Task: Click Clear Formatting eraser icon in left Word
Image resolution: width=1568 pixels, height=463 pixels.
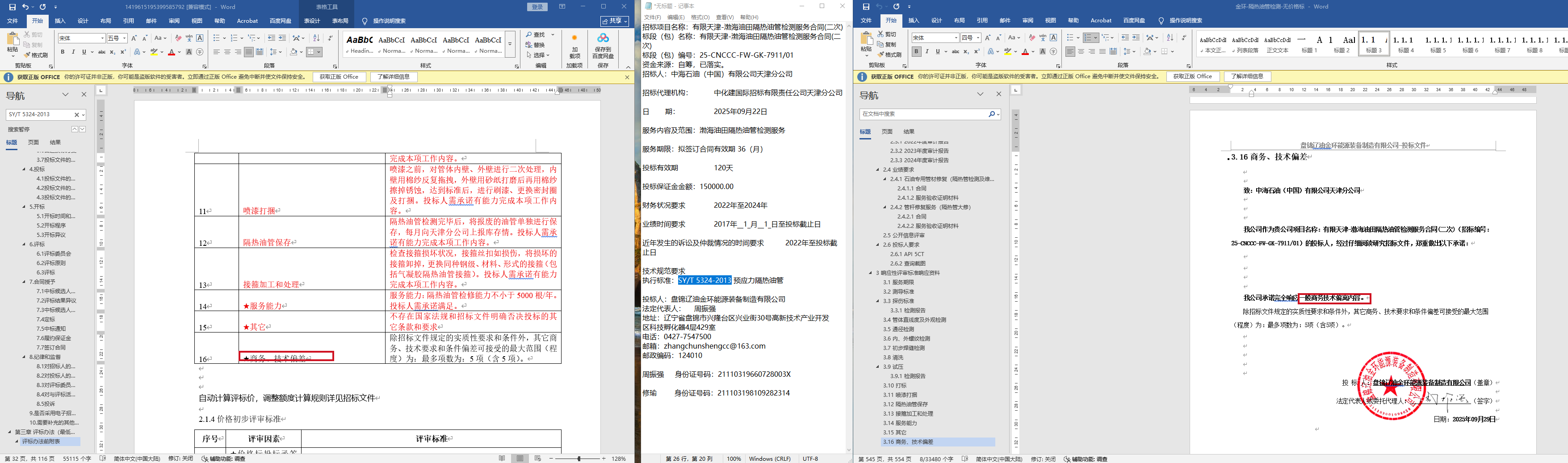Action: [x=178, y=38]
